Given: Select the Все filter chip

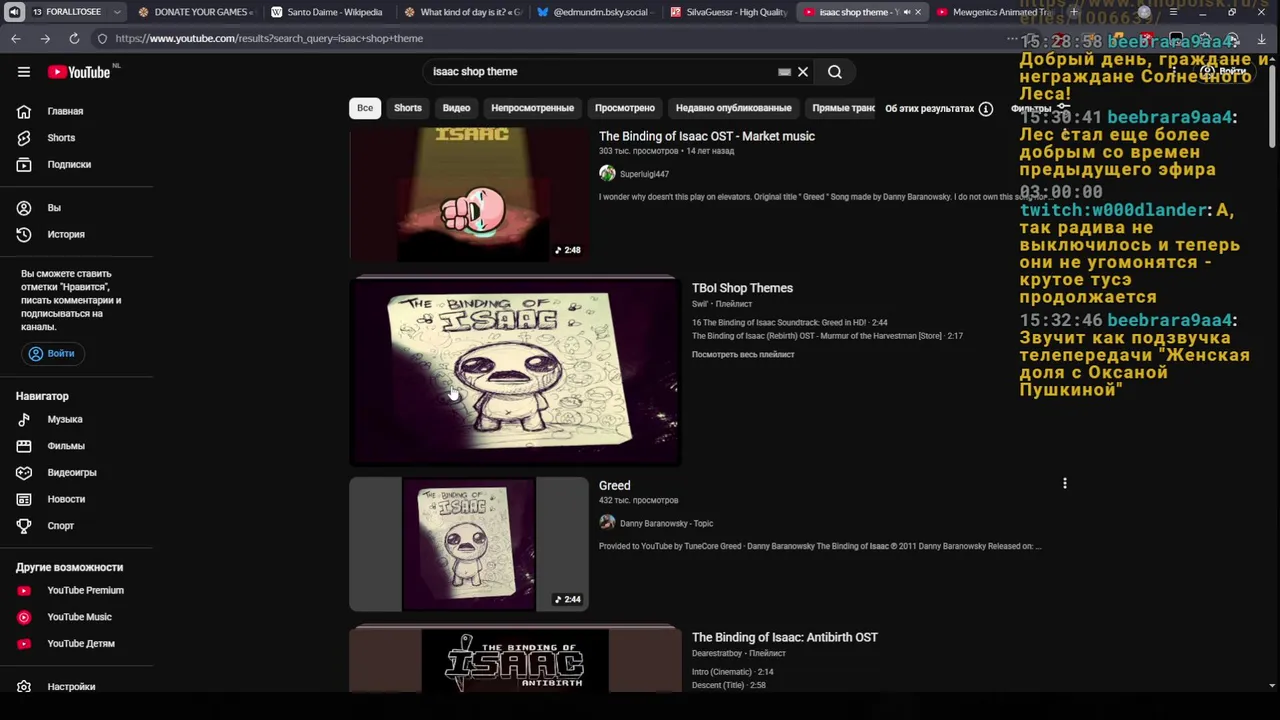Looking at the screenshot, I should [x=365, y=108].
